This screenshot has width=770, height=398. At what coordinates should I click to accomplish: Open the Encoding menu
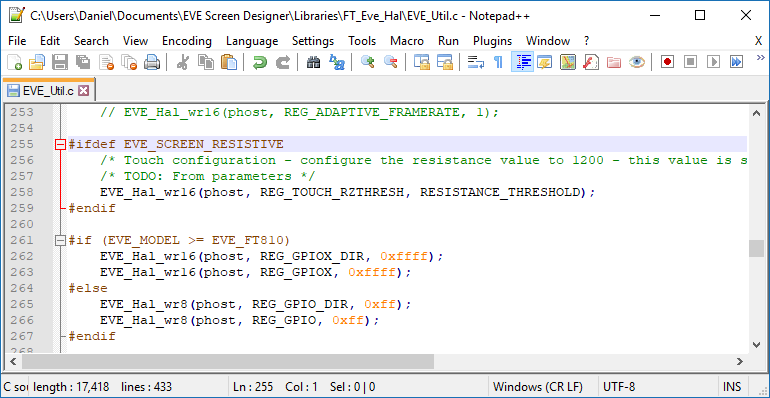187,41
